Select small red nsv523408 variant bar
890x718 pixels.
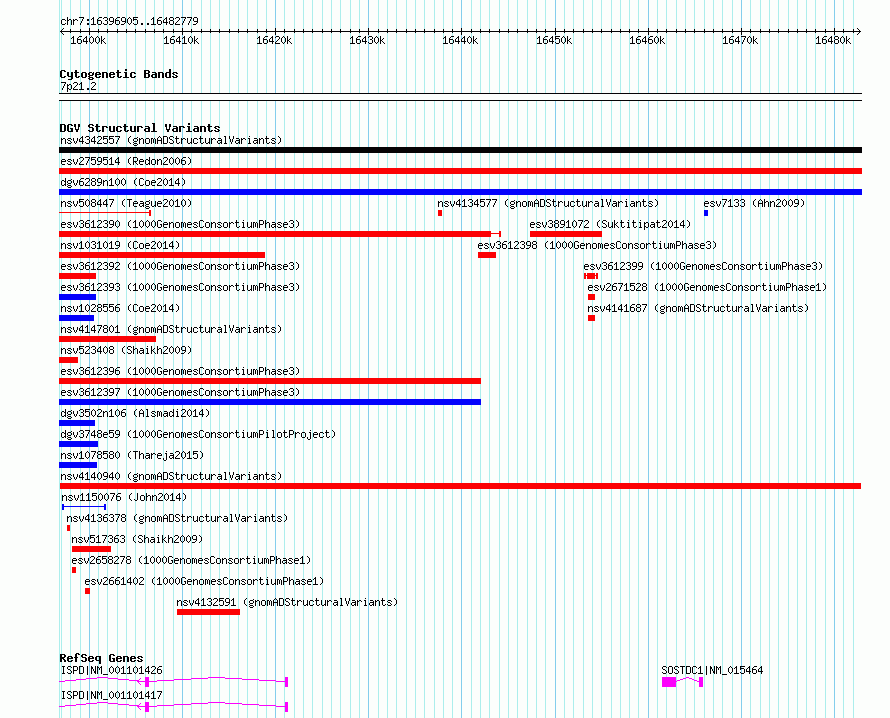tap(69, 360)
